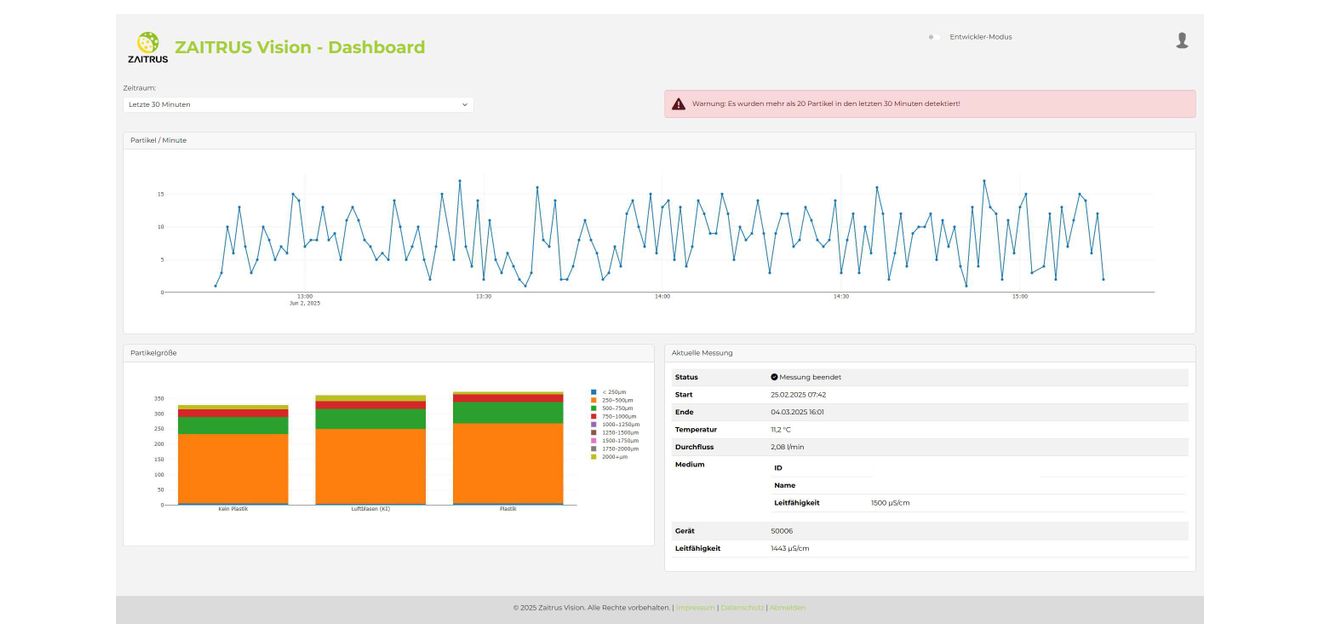1320x636 pixels.
Task: Click the ZAITRUS Vision - Dashboard title
Action: pos(300,47)
